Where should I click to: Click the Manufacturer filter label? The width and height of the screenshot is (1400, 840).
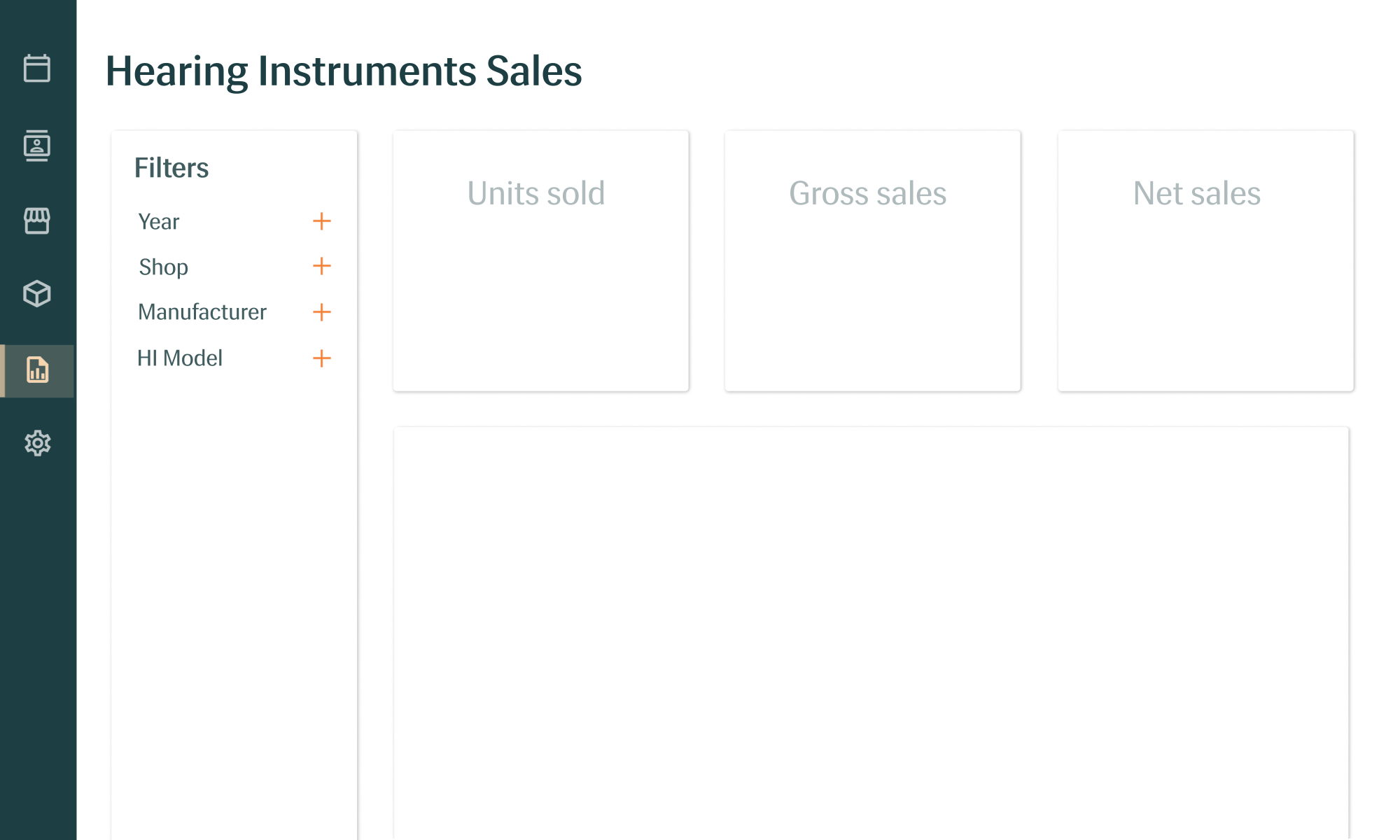[202, 312]
